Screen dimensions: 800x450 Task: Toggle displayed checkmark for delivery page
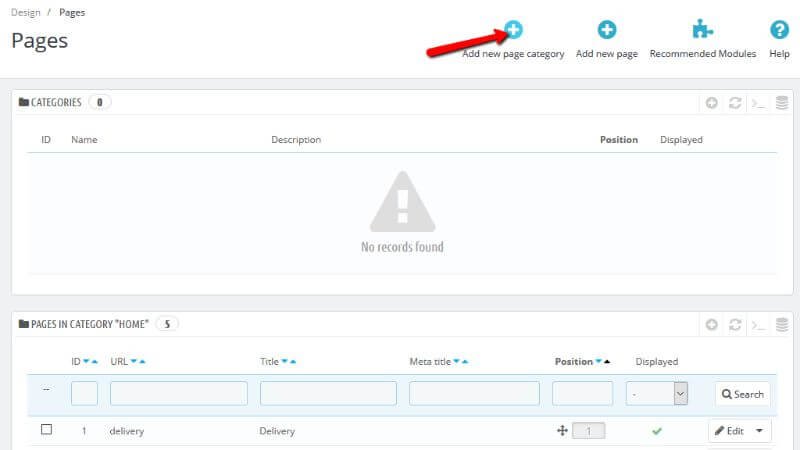pos(657,431)
